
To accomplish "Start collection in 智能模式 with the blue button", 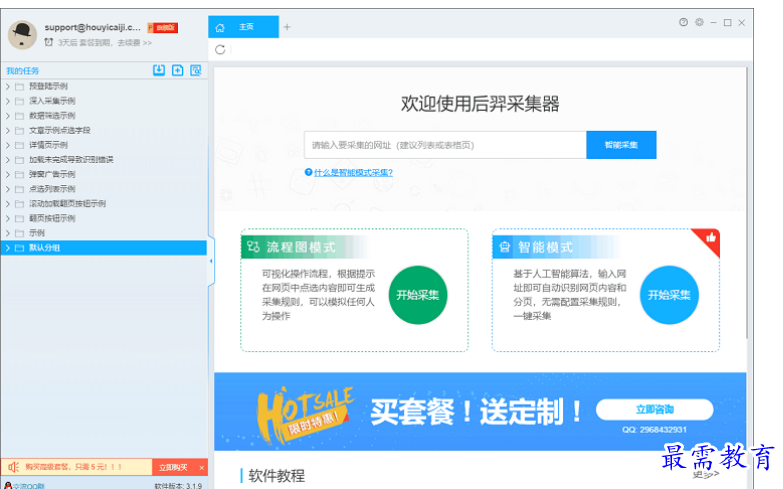I will pos(669,295).
